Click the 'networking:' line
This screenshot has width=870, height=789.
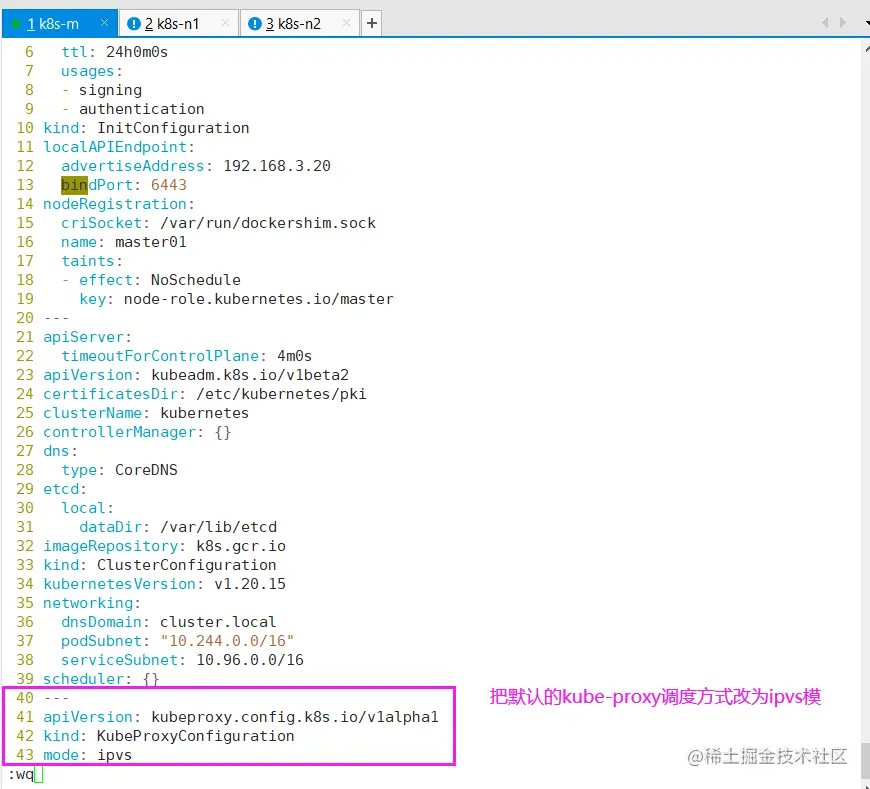(92, 603)
